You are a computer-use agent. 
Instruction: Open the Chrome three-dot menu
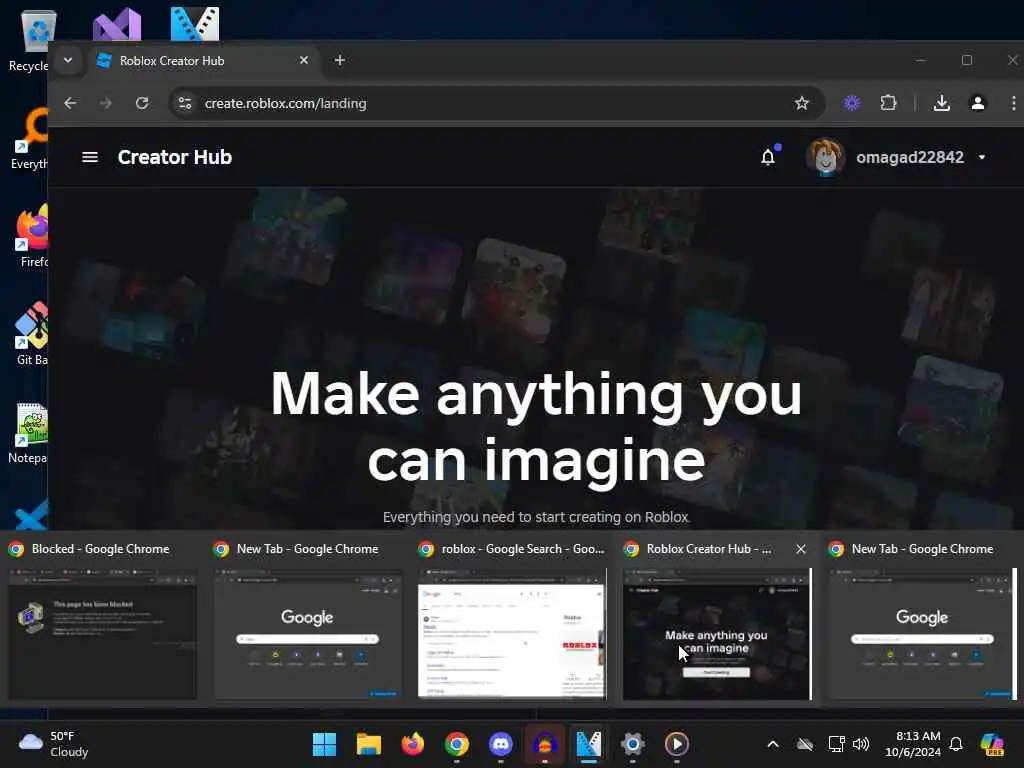click(x=1013, y=103)
